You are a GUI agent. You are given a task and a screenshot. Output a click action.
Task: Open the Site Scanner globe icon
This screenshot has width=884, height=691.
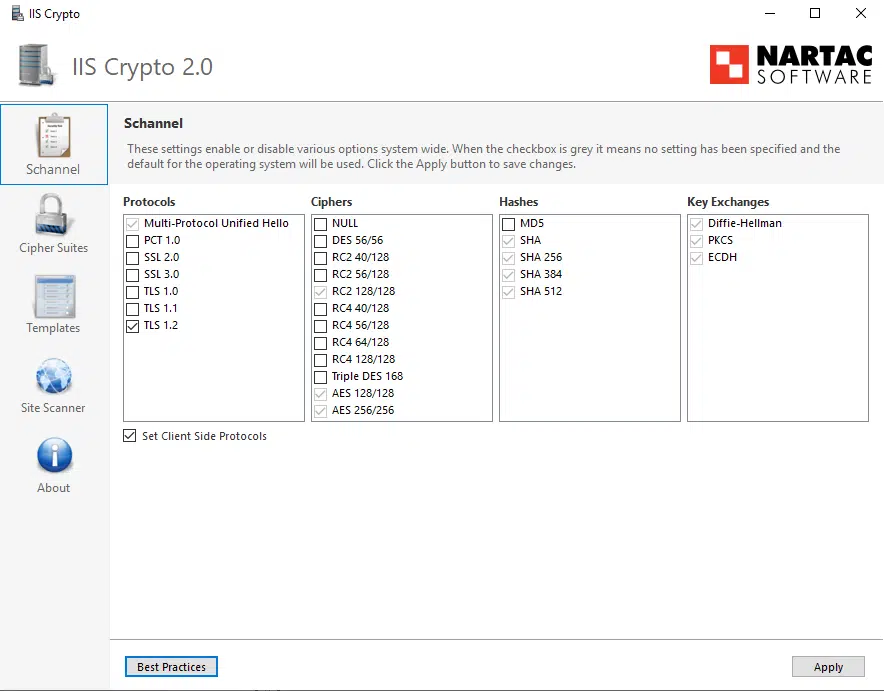(54, 376)
